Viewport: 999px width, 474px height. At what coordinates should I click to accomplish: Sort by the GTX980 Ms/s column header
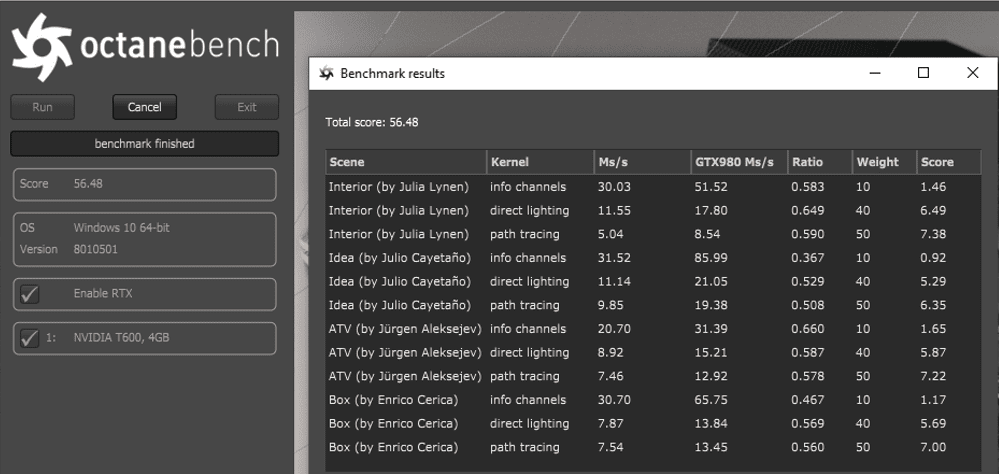point(739,162)
